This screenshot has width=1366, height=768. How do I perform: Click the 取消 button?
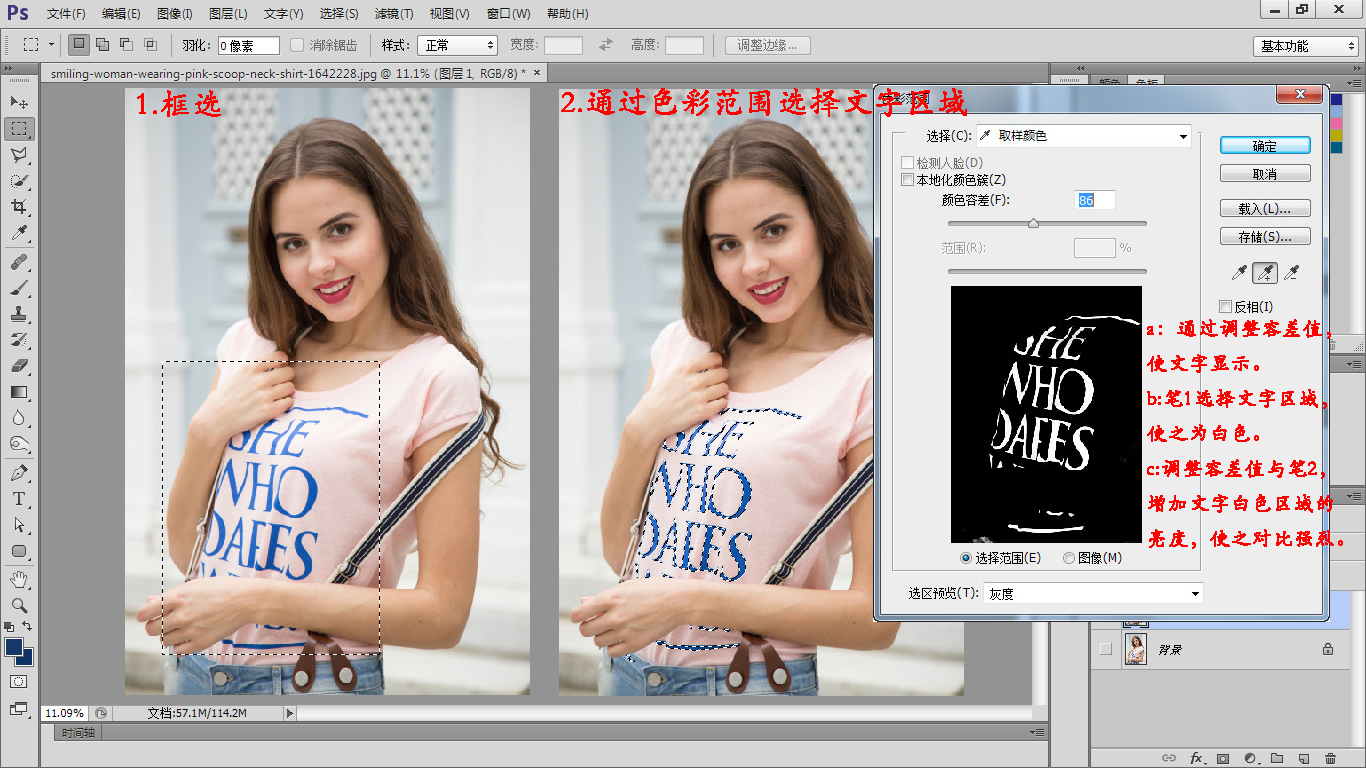coord(1265,174)
